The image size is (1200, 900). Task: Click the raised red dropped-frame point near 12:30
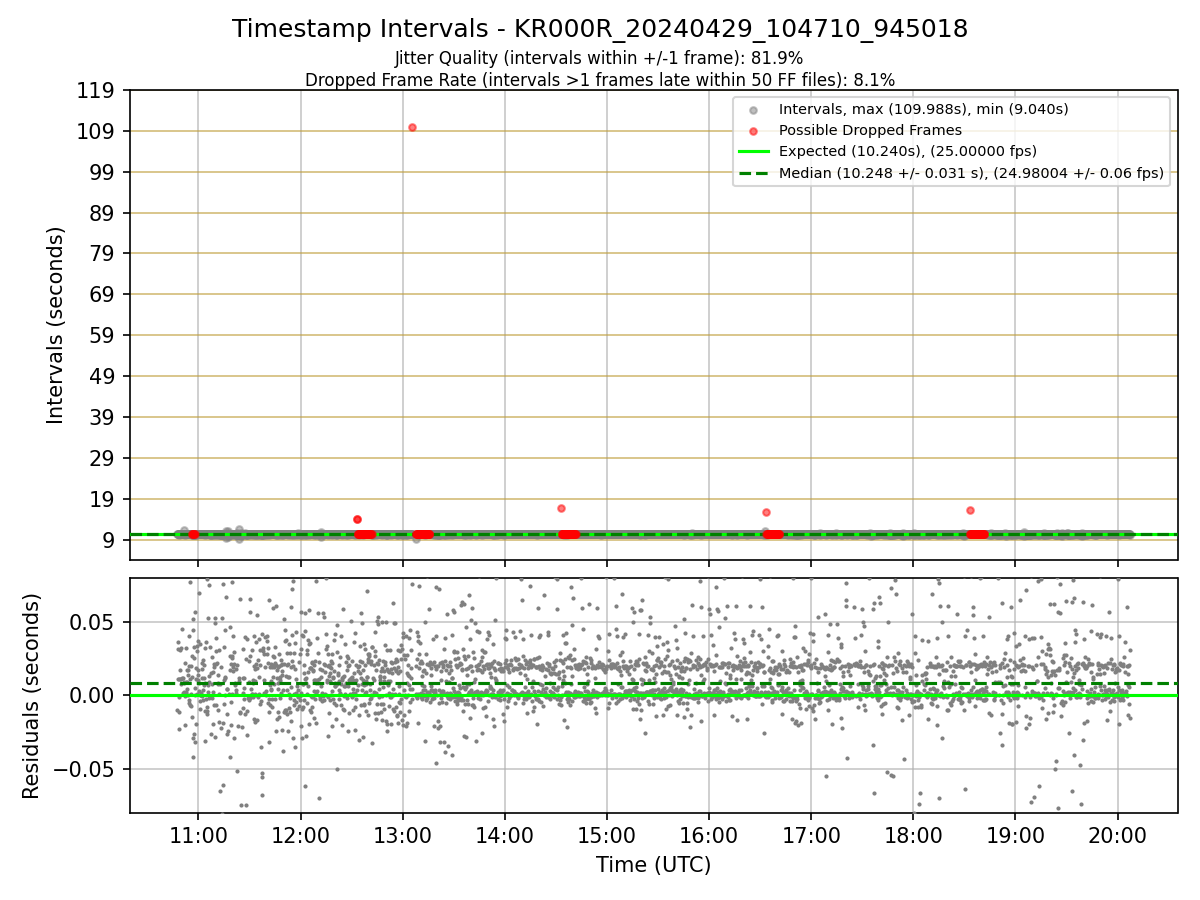(x=357, y=519)
